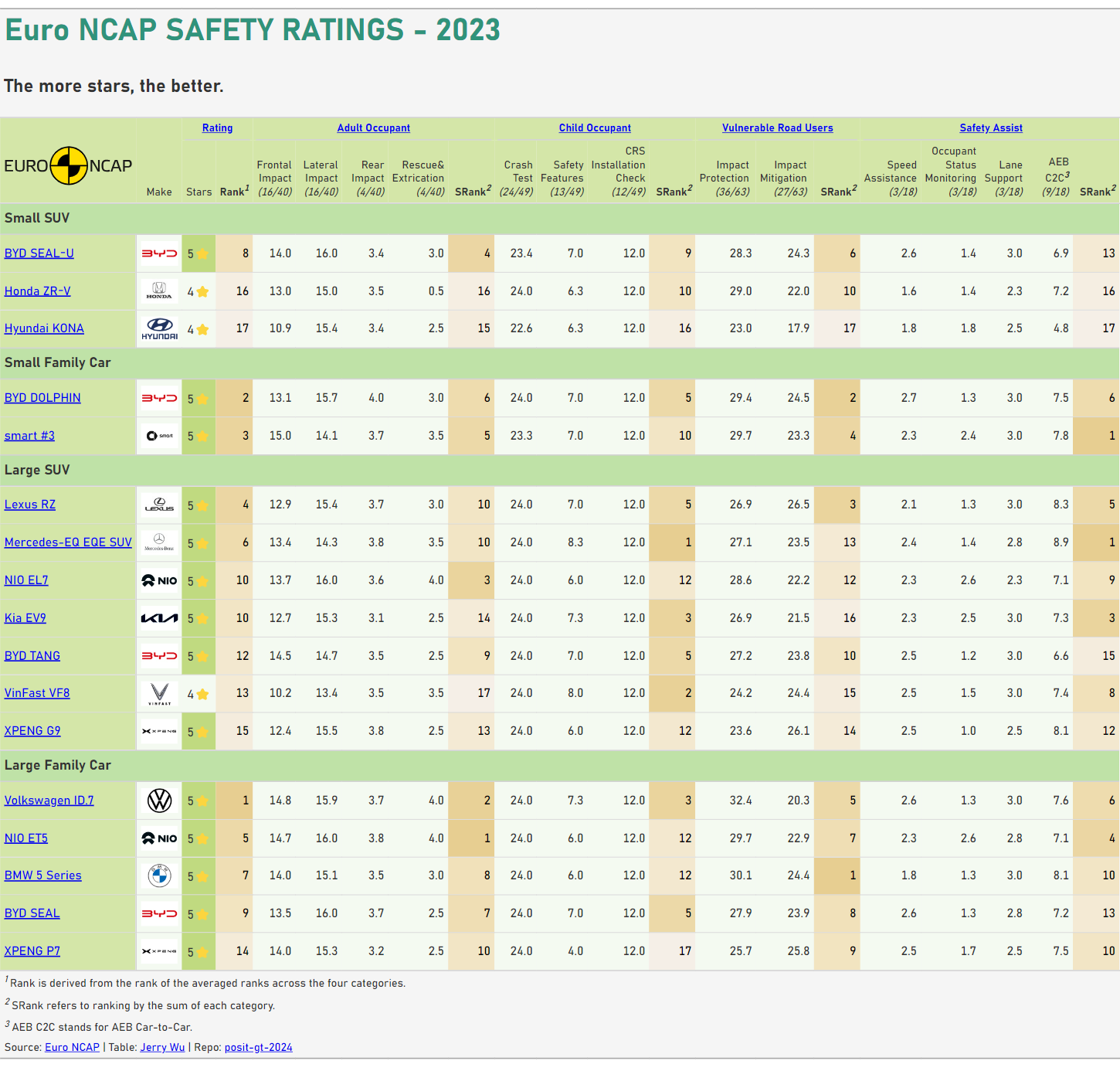
Task: Open the smart #3 model link
Action: pos(29,436)
